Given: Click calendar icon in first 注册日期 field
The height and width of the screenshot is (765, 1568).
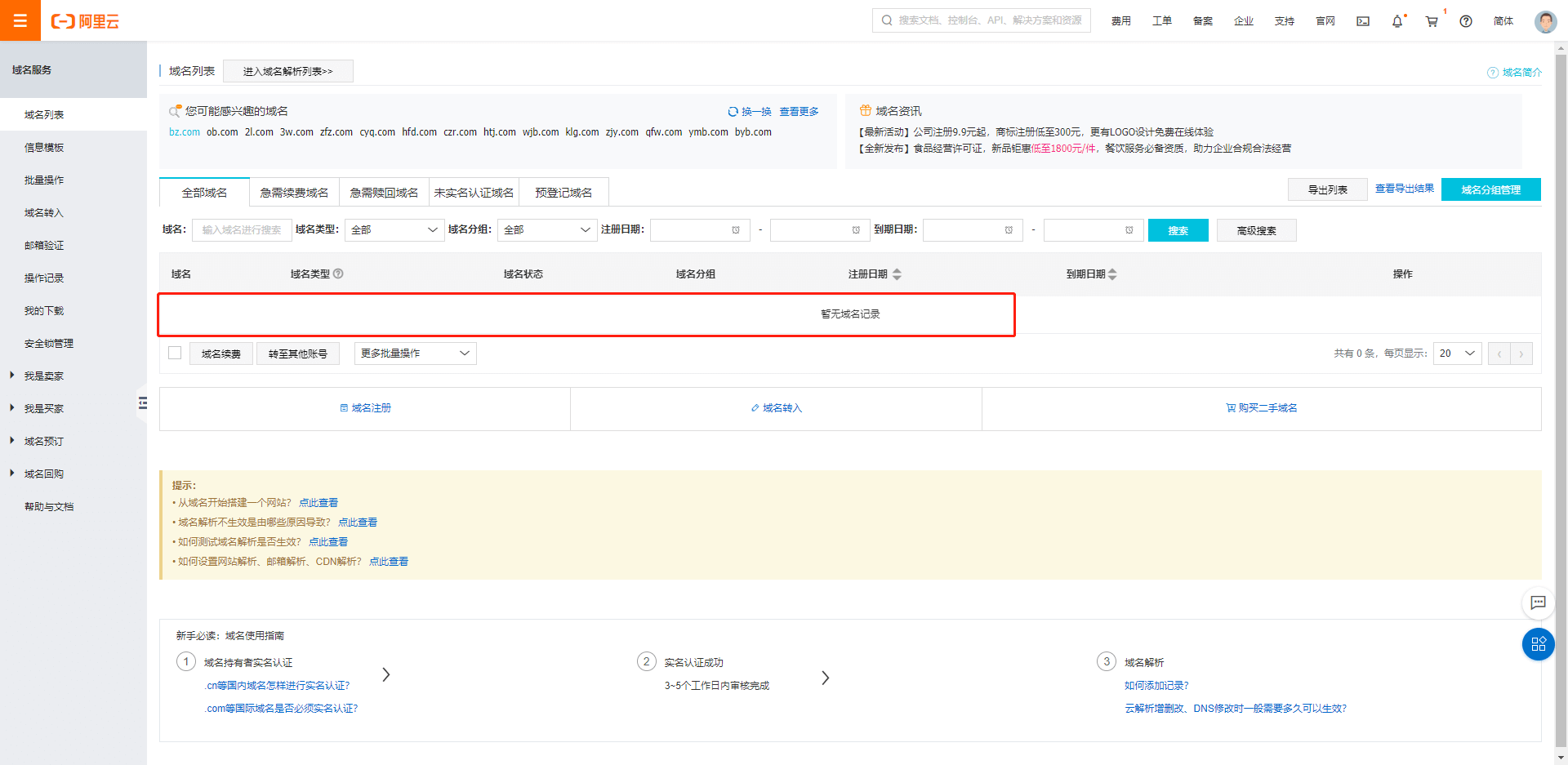Looking at the screenshot, I should (x=736, y=230).
